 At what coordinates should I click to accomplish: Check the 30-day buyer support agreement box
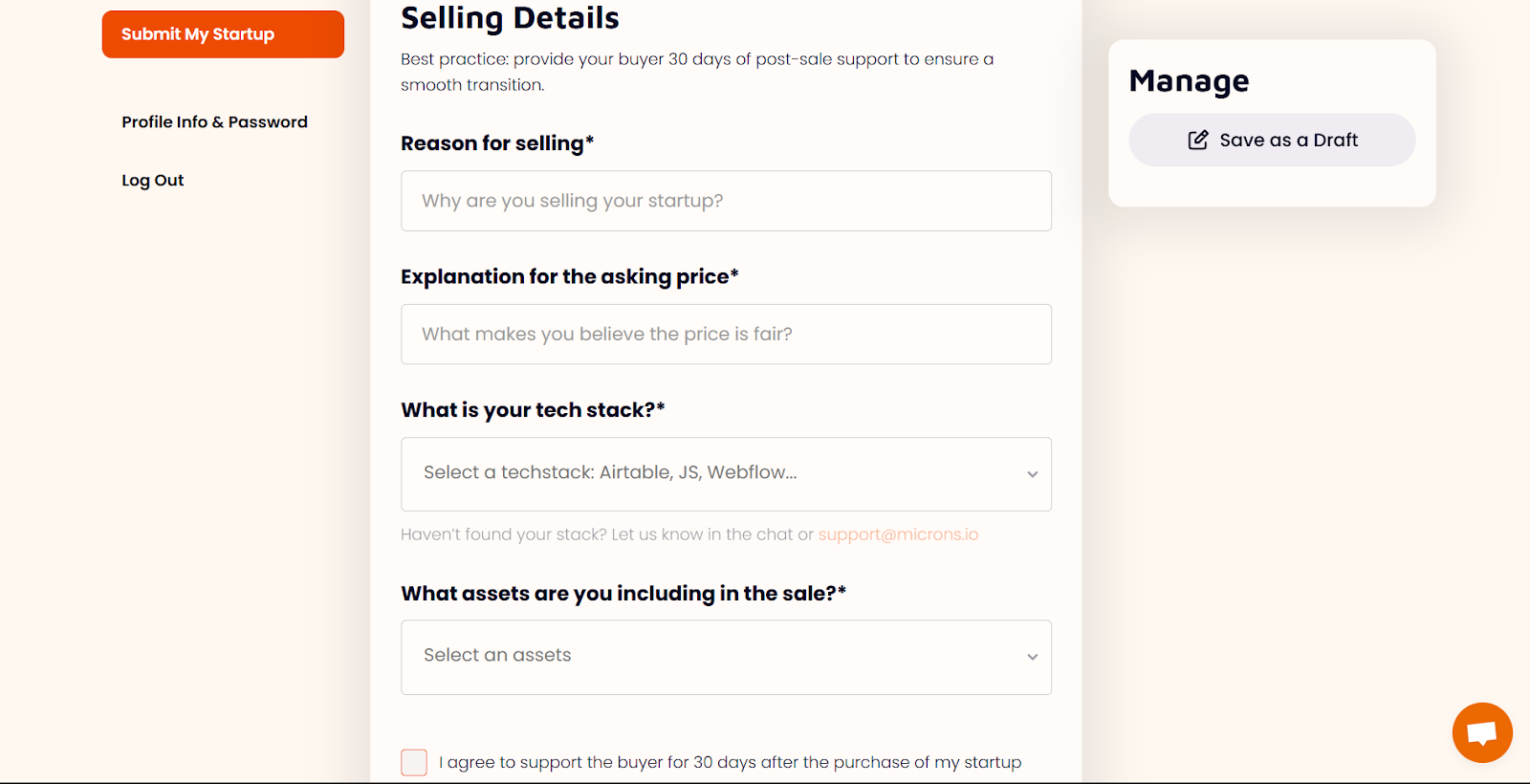click(x=414, y=762)
